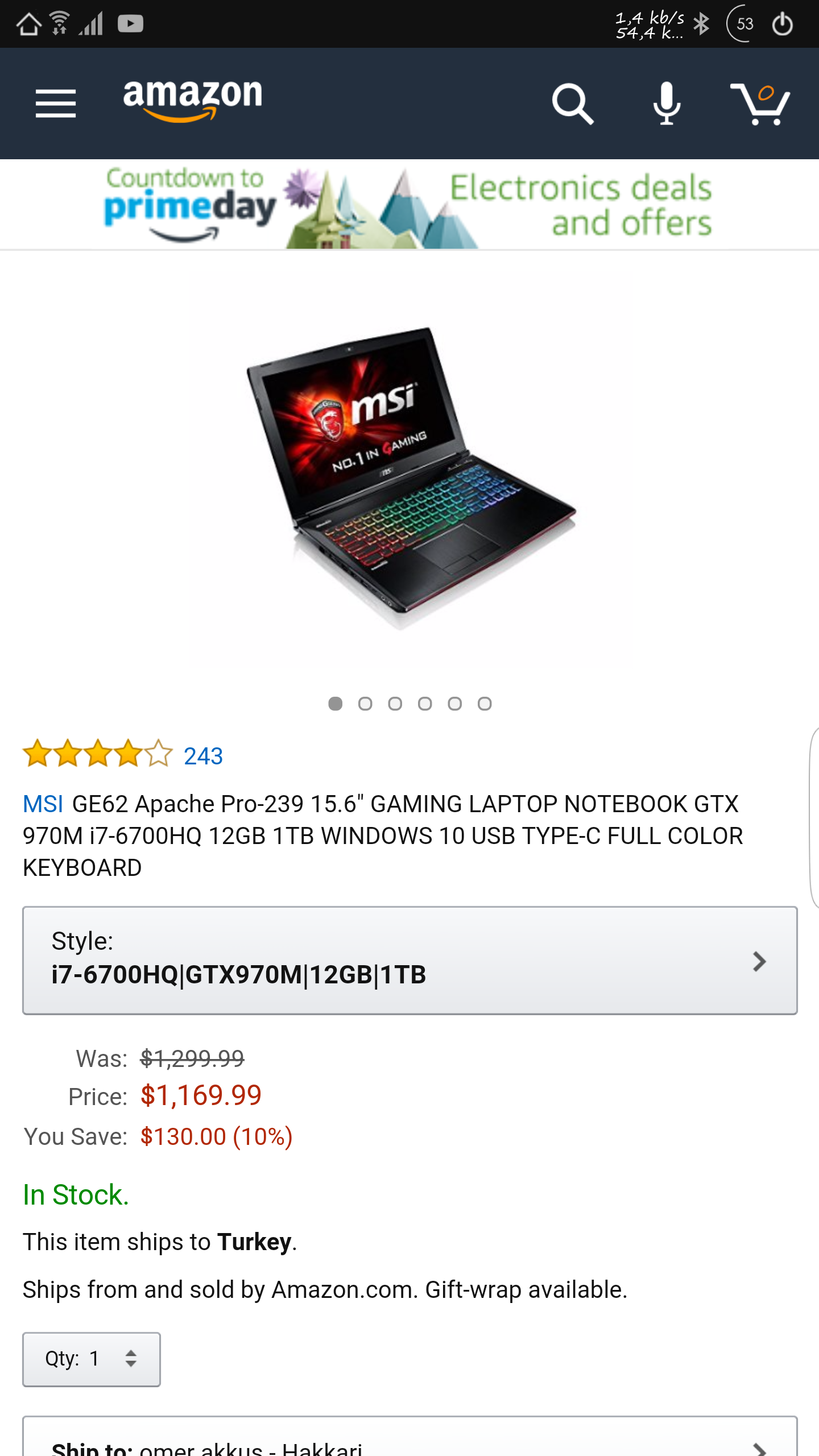
Task: Open the MSI brand link
Action: (x=43, y=804)
